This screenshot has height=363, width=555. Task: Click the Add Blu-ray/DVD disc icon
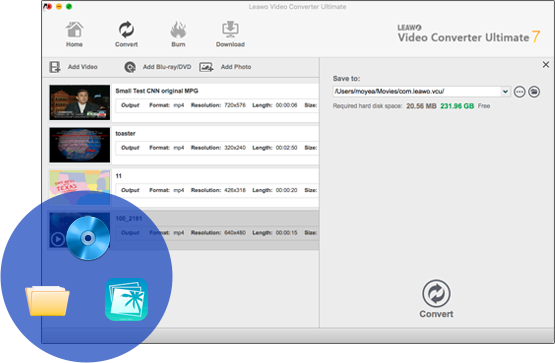(130, 67)
